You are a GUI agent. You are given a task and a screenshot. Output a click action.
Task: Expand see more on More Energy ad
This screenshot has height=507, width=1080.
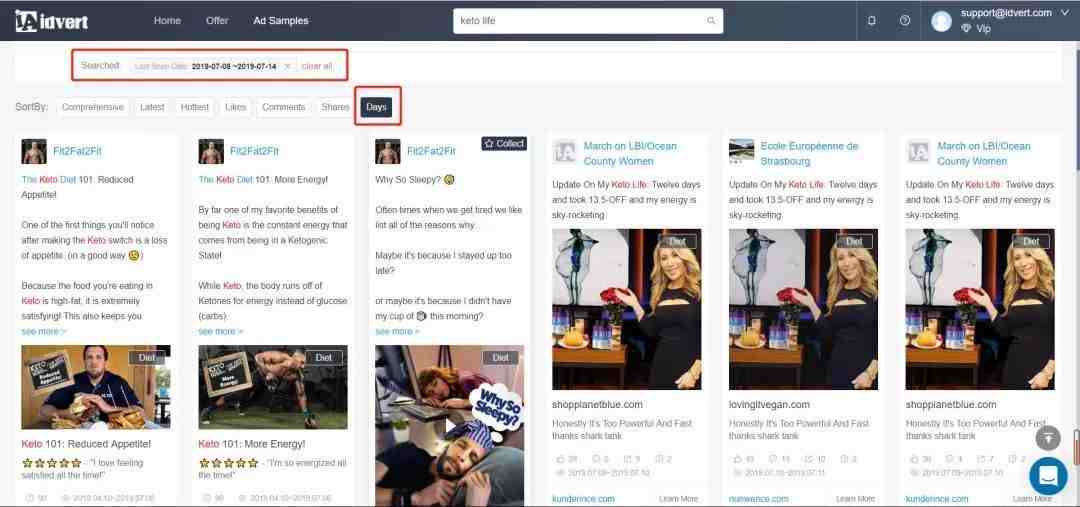click(x=221, y=331)
